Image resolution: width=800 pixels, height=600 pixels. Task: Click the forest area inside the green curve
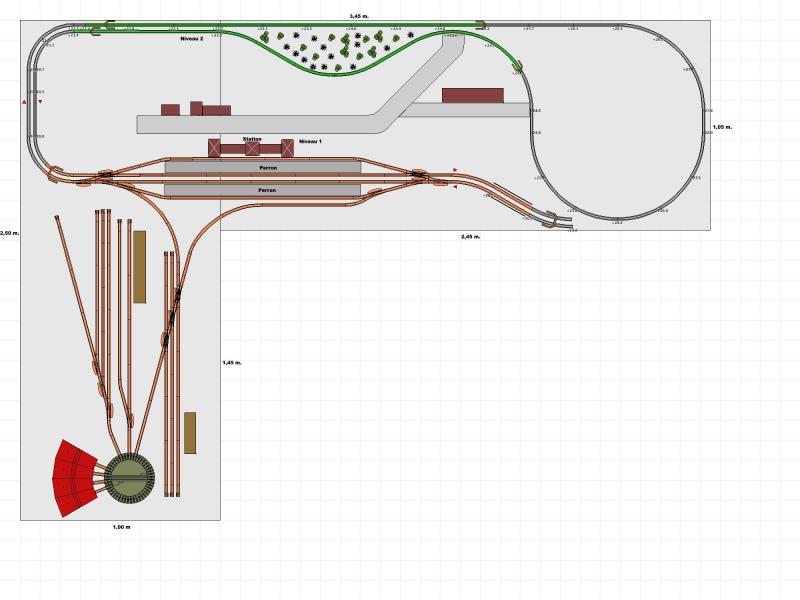tap(338, 50)
